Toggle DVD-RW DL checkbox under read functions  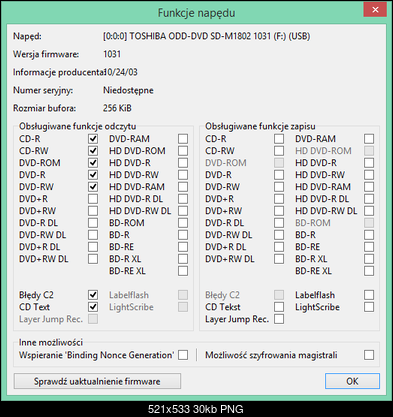[x=93, y=235]
